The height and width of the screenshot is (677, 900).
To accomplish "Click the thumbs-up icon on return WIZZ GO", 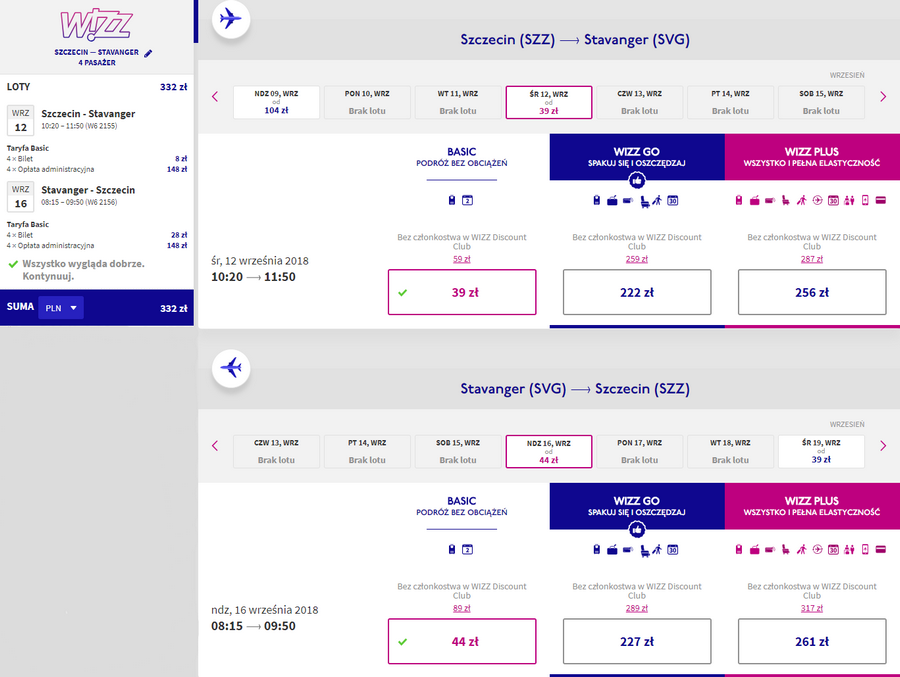I will (637, 530).
